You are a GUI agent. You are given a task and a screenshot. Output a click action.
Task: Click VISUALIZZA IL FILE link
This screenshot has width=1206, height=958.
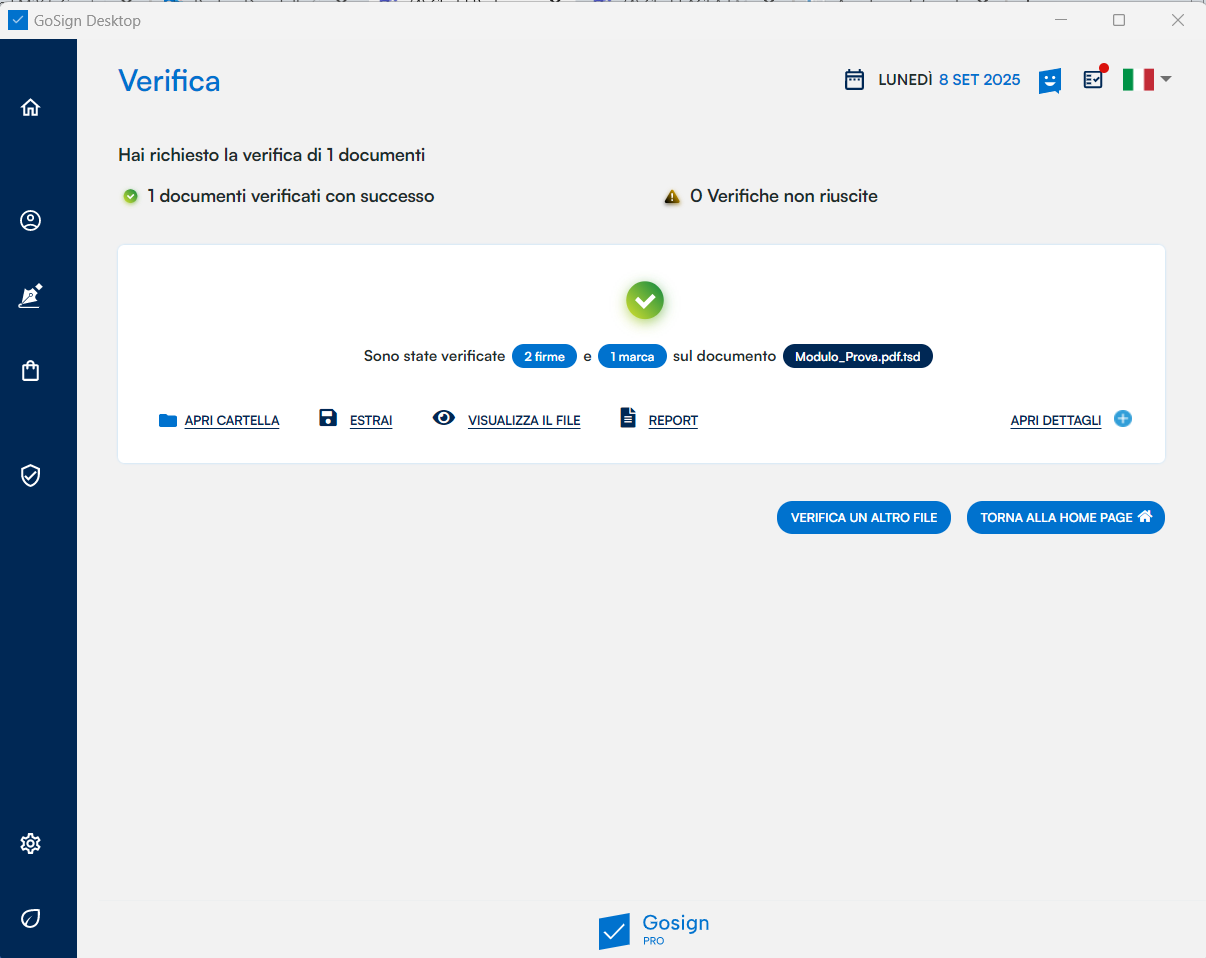click(x=523, y=421)
